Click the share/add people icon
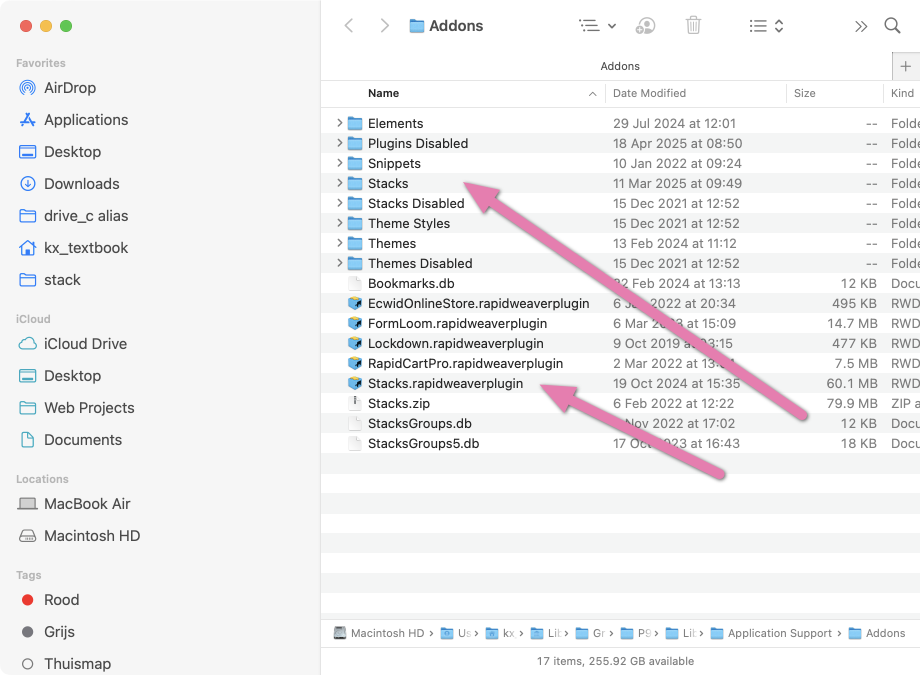920x675 pixels. coord(645,26)
